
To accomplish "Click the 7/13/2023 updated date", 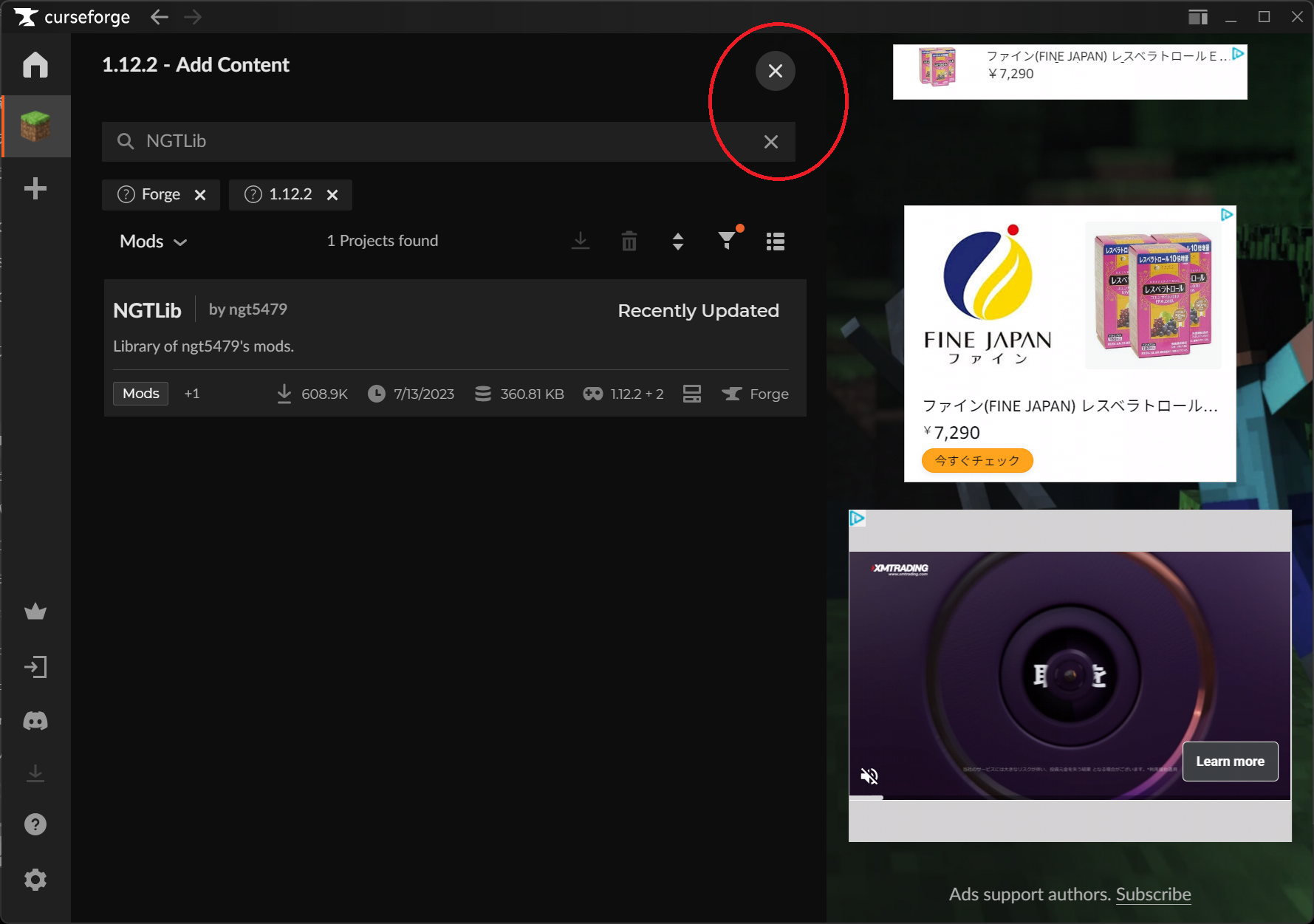I will coord(411,394).
